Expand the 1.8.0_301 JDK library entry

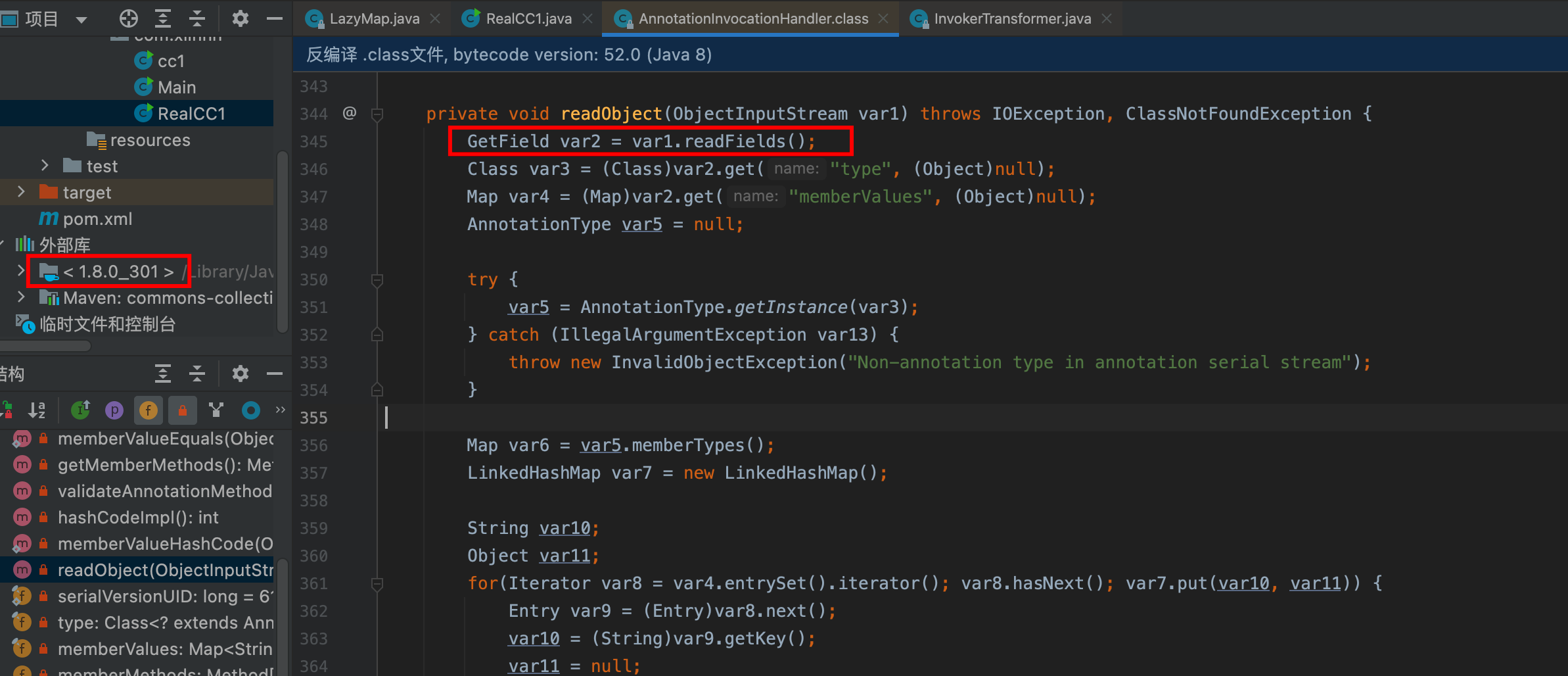20,271
